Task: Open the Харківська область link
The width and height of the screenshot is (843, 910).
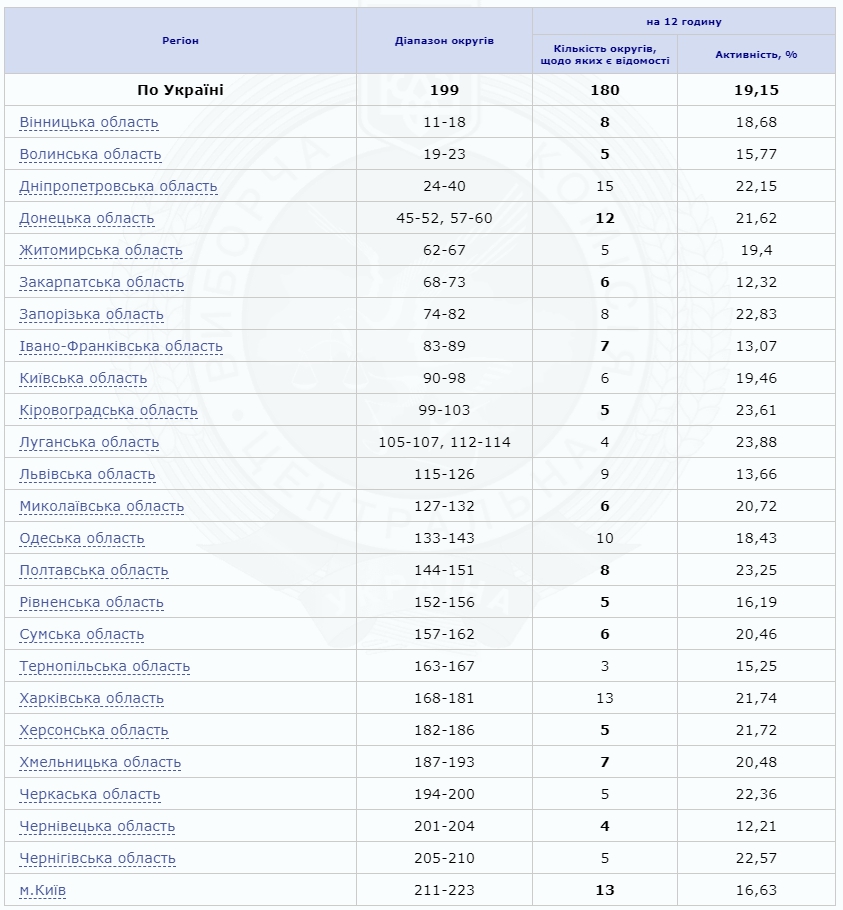Action: 92,698
